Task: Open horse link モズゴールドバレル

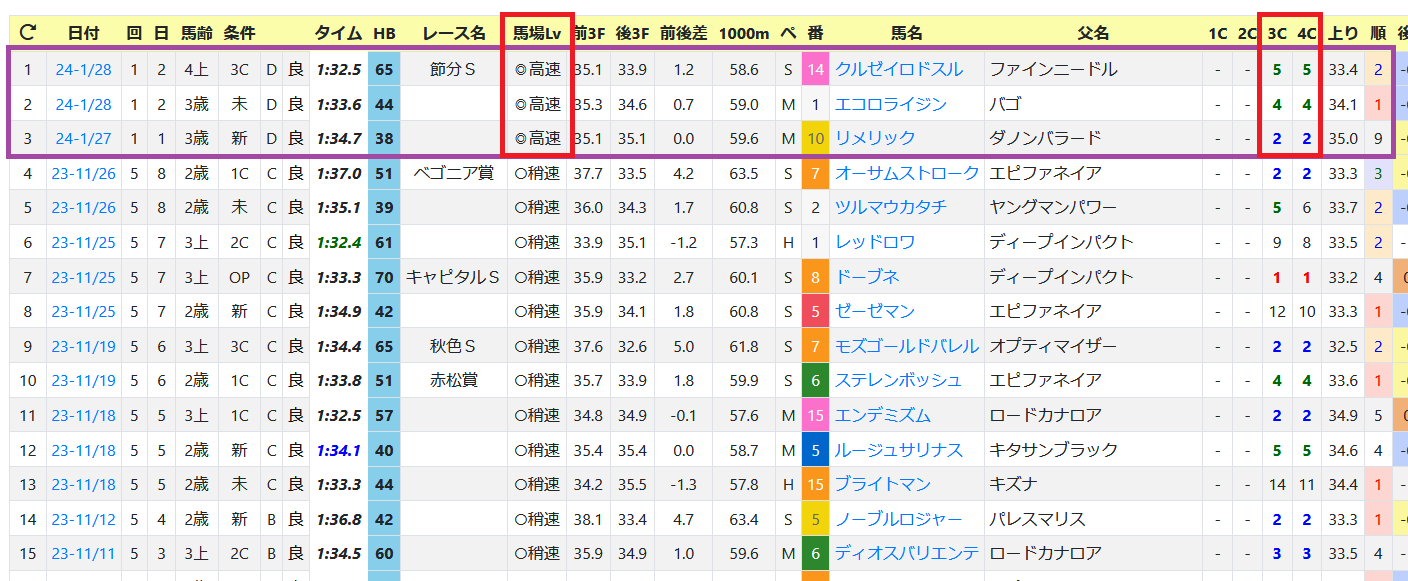Action: click(x=907, y=346)
